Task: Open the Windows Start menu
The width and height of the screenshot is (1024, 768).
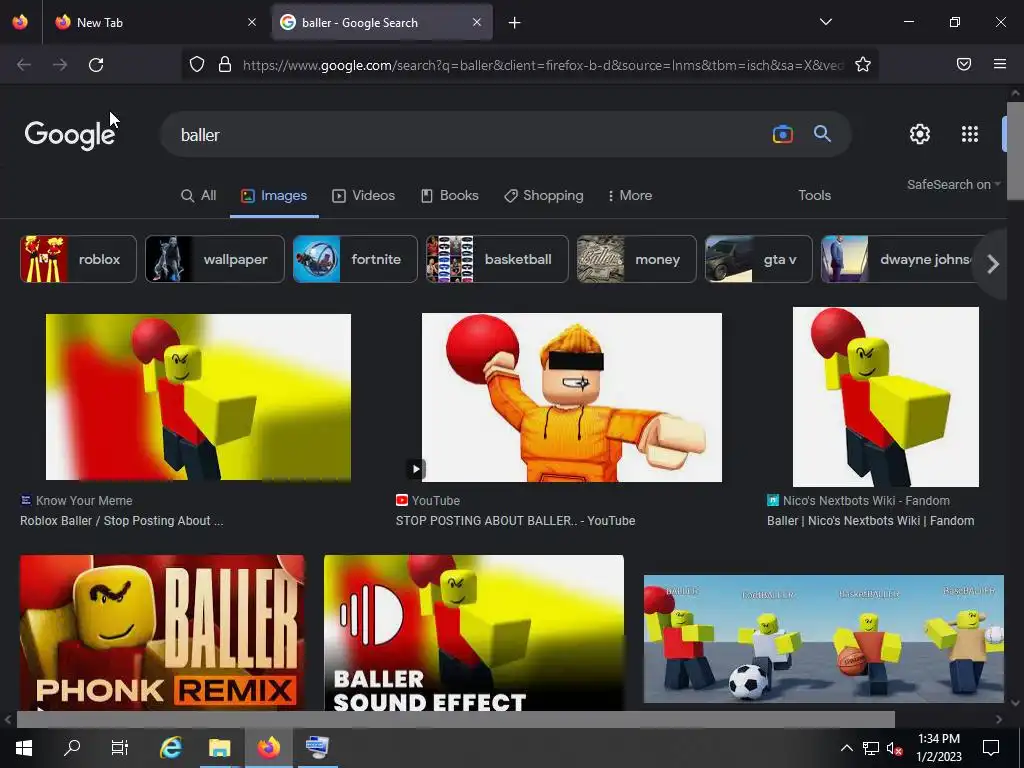Action: click(x=24, y=747)
